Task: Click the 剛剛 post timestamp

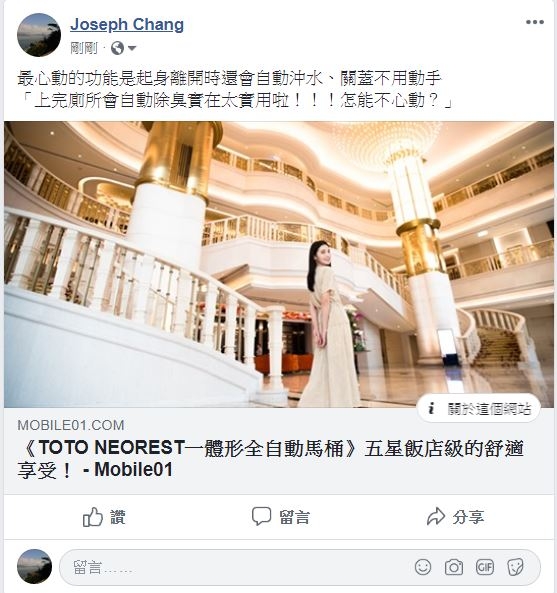Action: point(83,48)
